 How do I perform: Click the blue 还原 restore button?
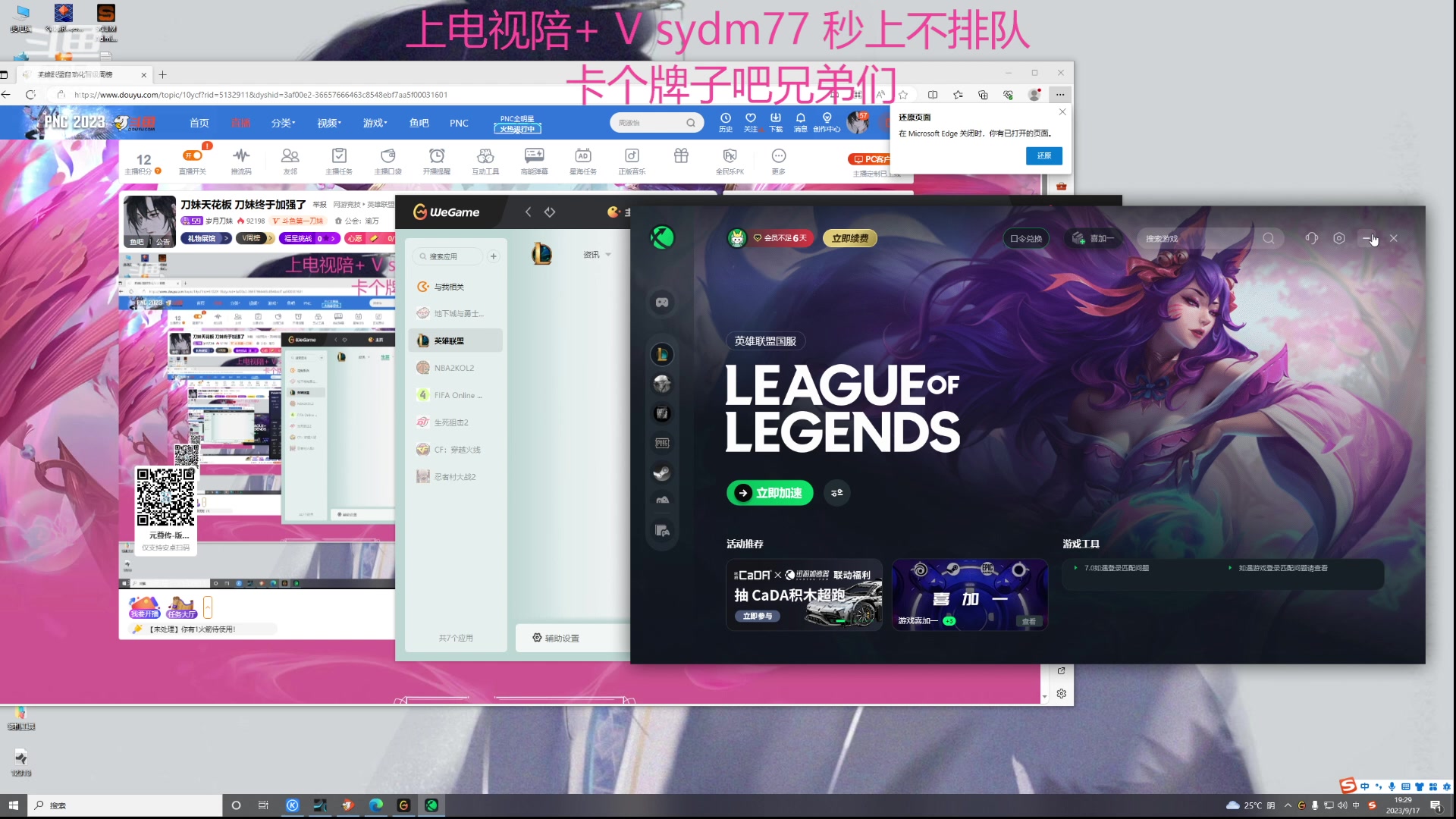(x=1044, y=155)
